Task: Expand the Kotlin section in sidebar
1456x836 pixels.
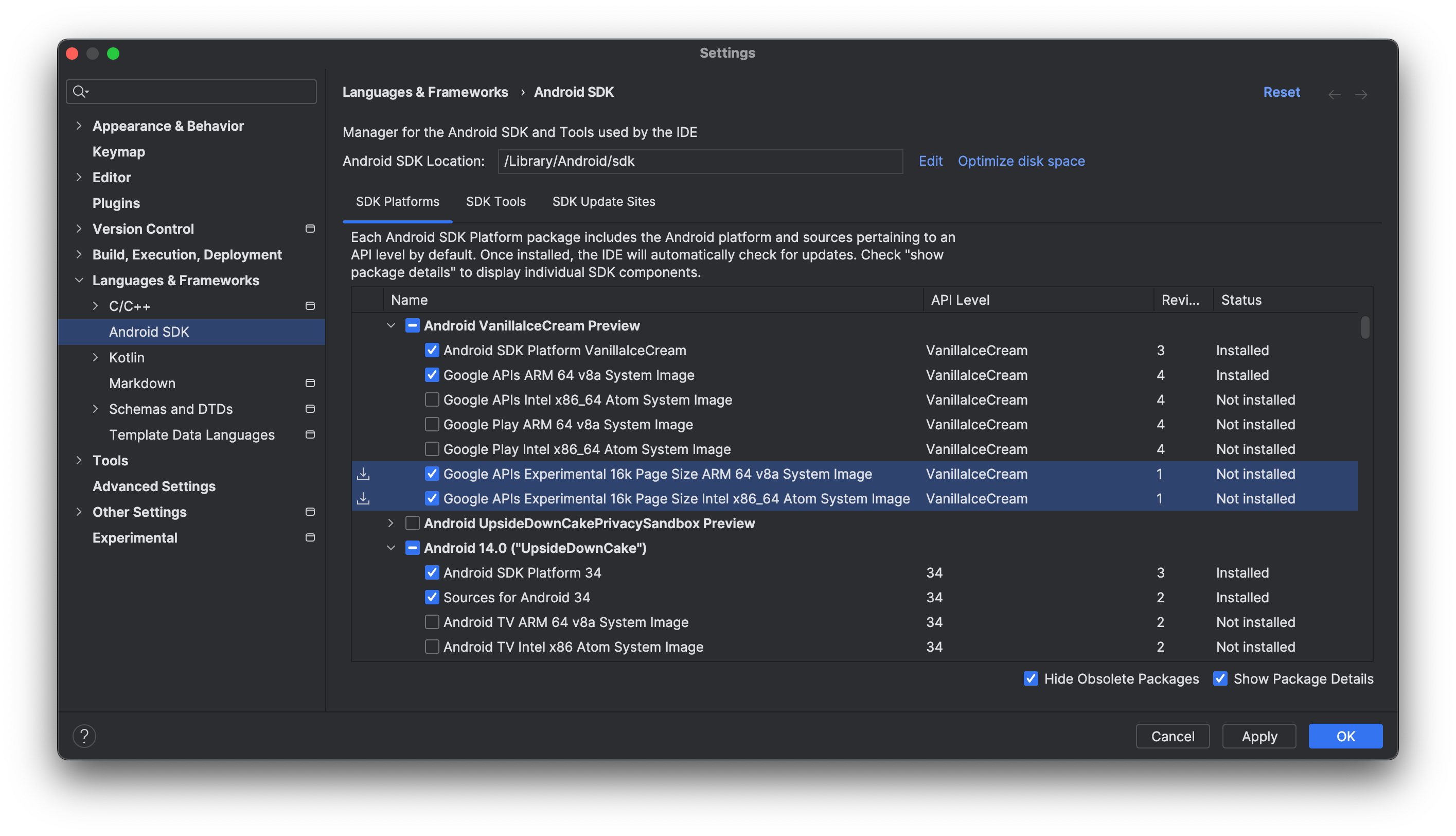Action: [x=95, y=356]
